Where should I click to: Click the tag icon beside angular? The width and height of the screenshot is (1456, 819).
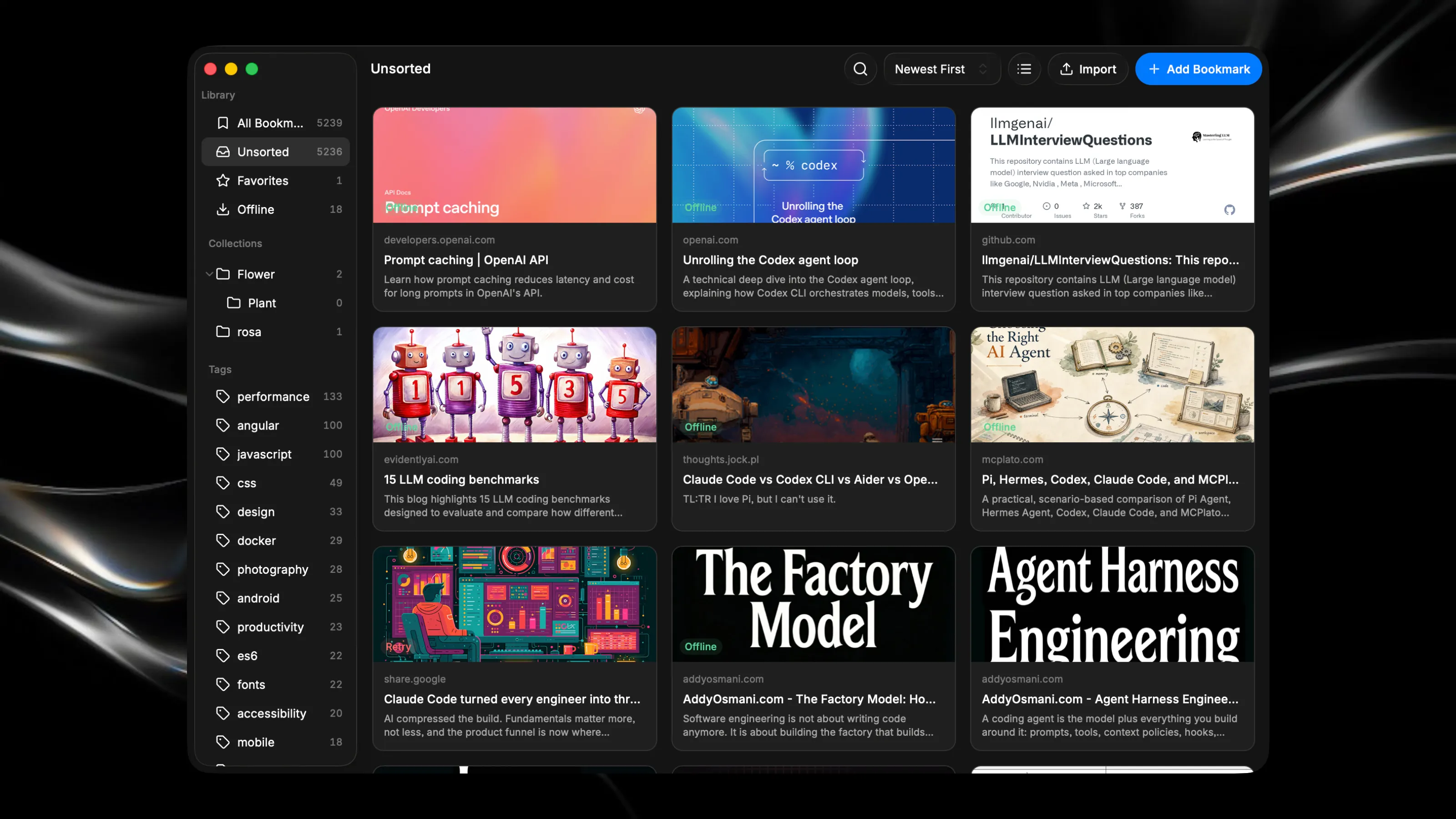click(222, 425)
